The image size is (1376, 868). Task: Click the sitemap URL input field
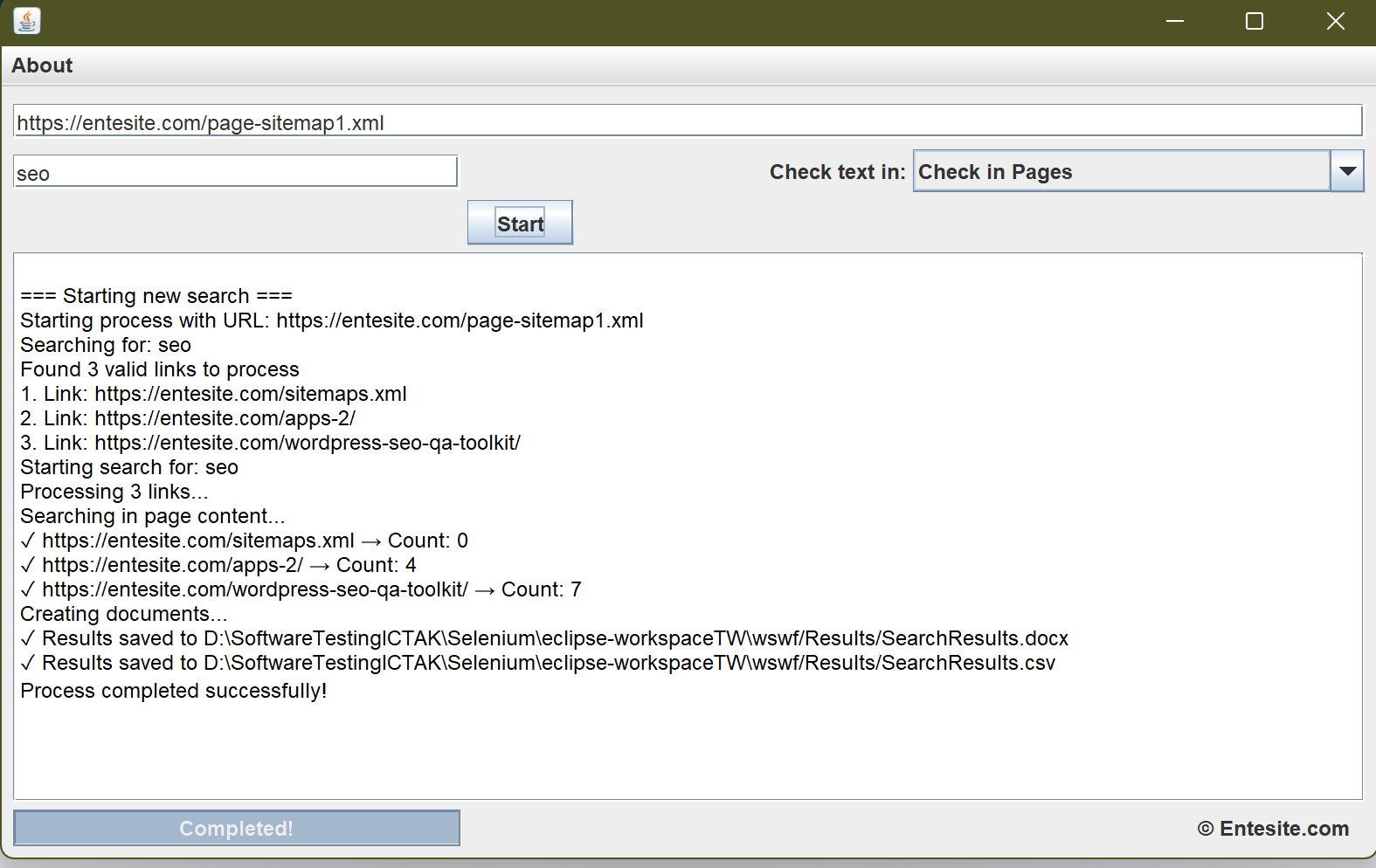pos(687,122)
